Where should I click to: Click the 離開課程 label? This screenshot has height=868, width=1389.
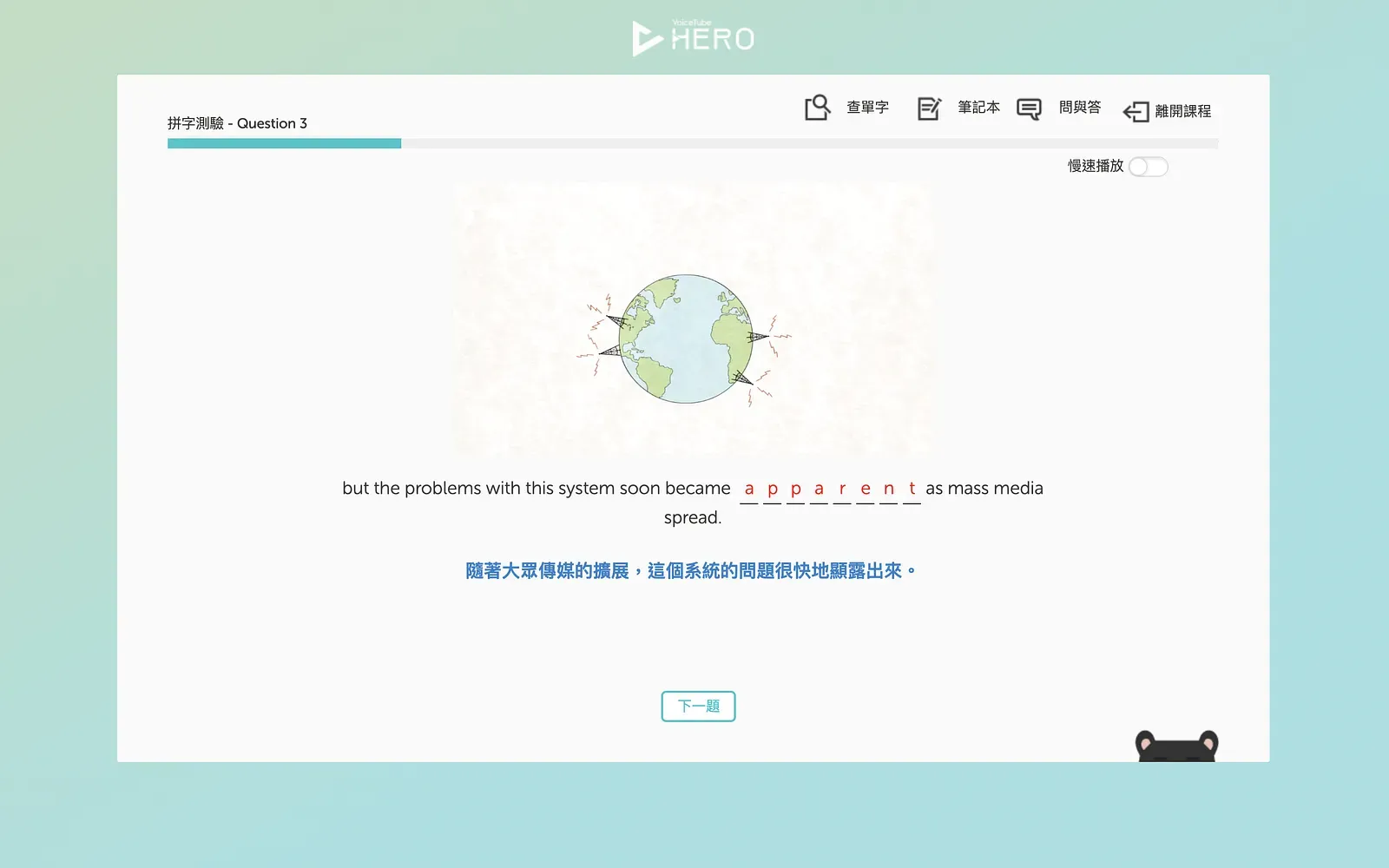[1182, 111]
